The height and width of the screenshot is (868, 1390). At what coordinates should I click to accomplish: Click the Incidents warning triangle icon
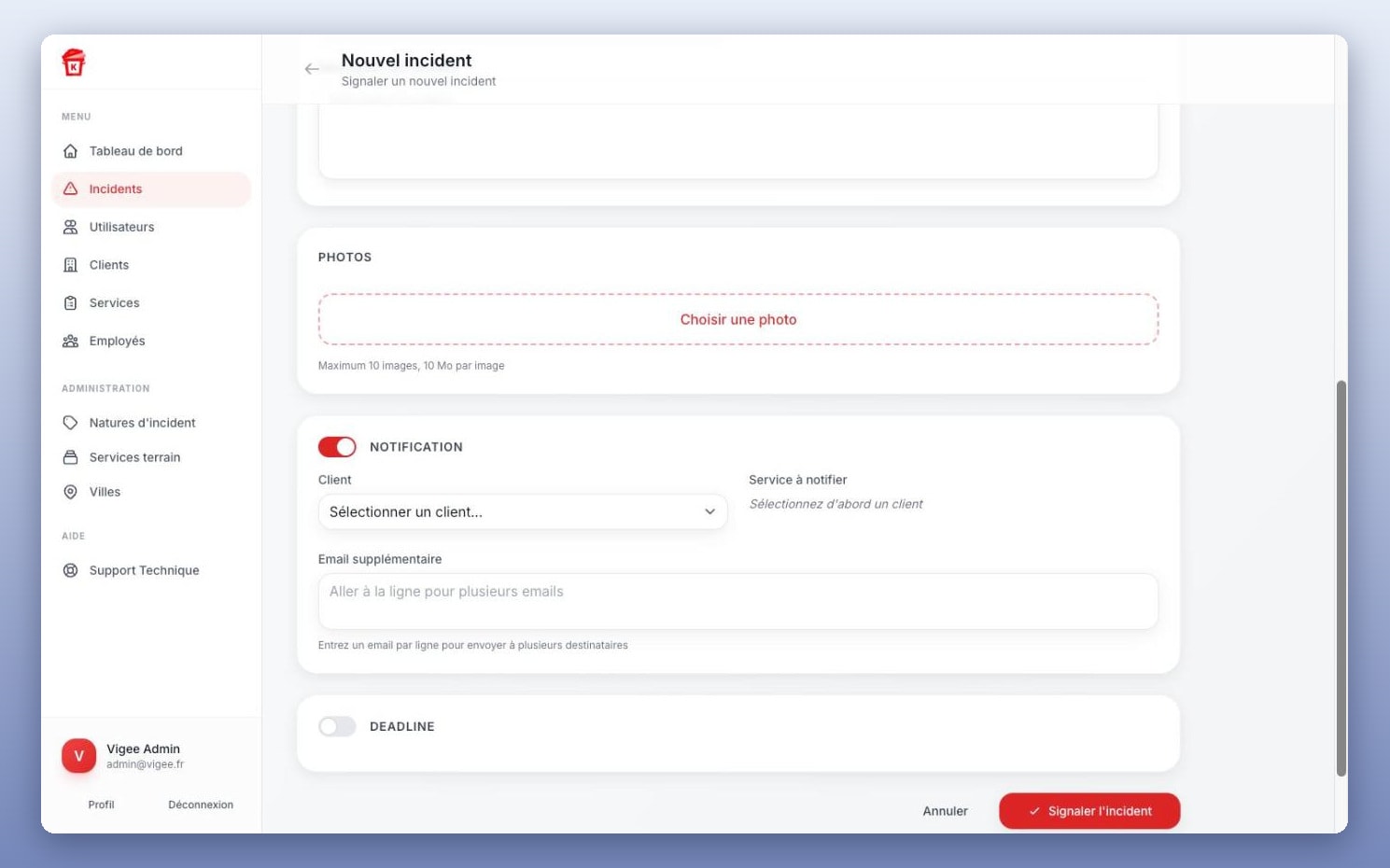click(70, 189)
